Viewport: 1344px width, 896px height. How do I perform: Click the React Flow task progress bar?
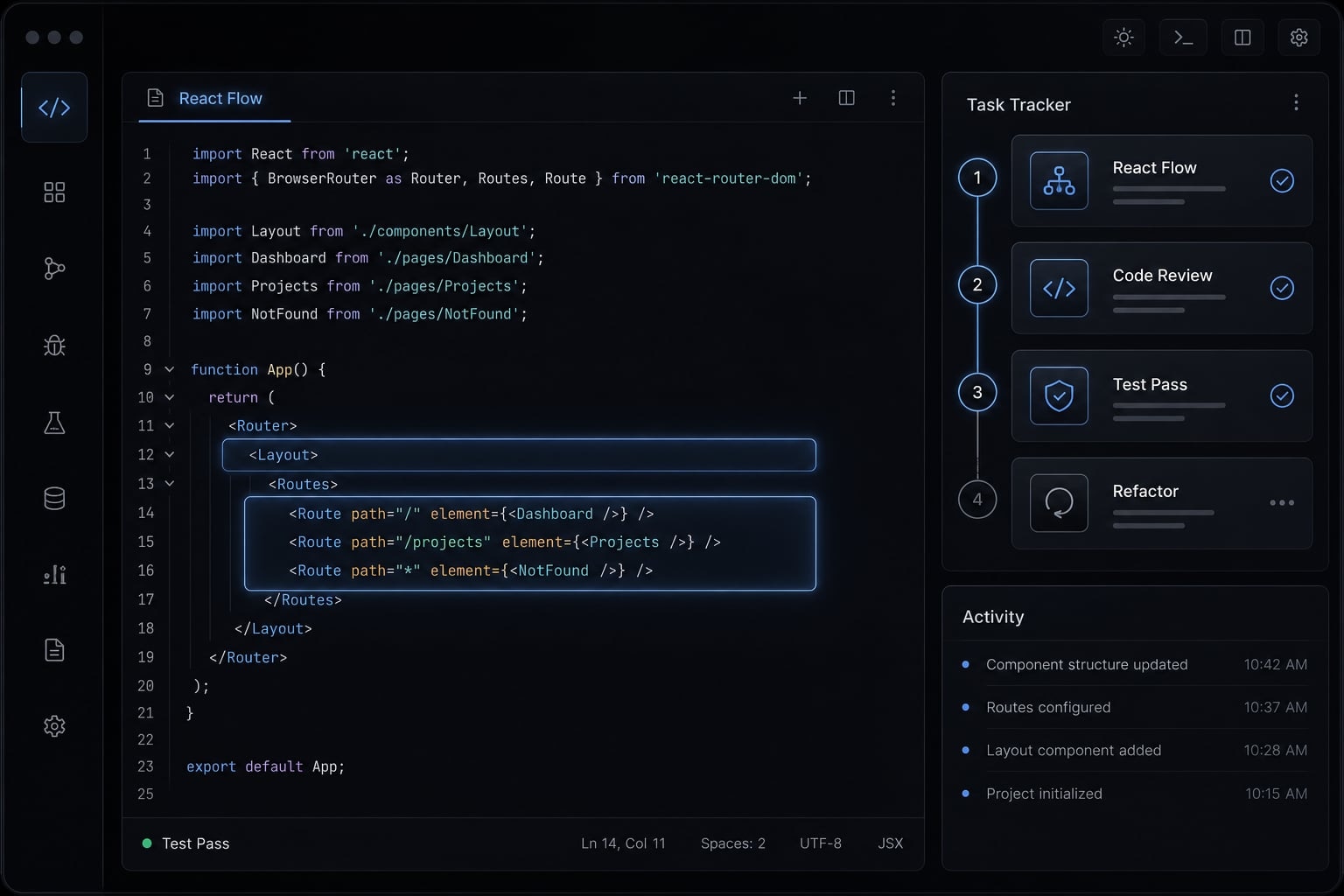point(1169,189)
